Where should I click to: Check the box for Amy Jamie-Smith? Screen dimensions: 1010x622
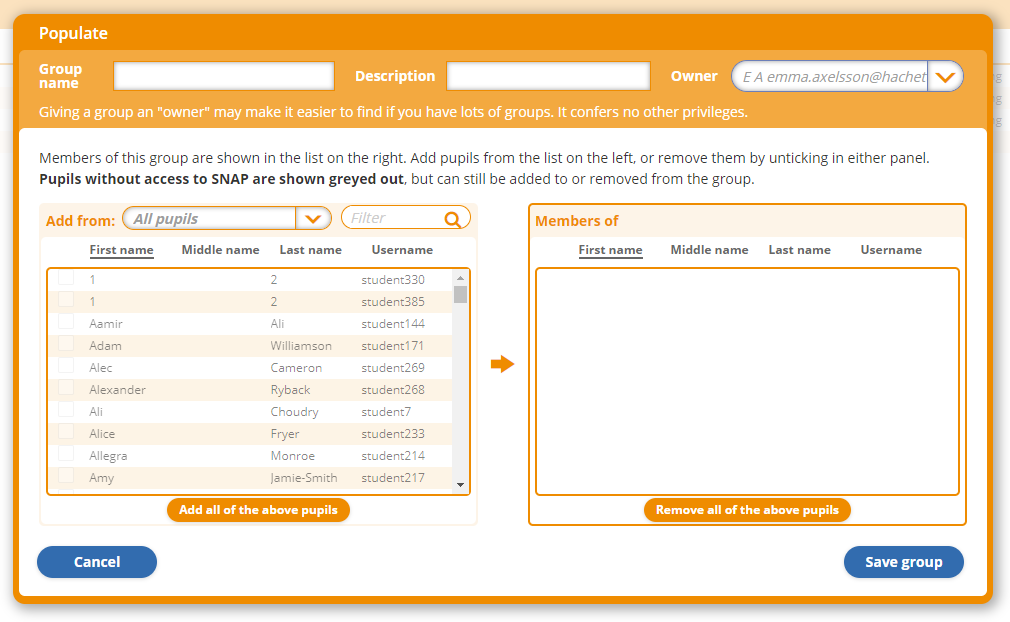coord(66,476)
